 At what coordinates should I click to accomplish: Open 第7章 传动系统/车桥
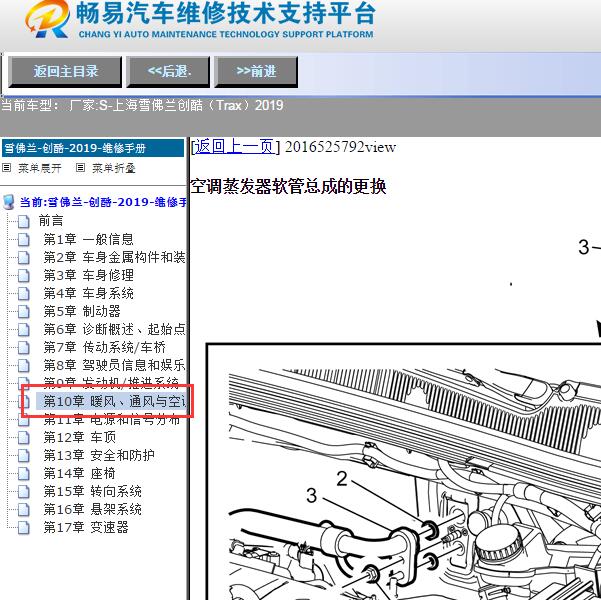(105, 347)
